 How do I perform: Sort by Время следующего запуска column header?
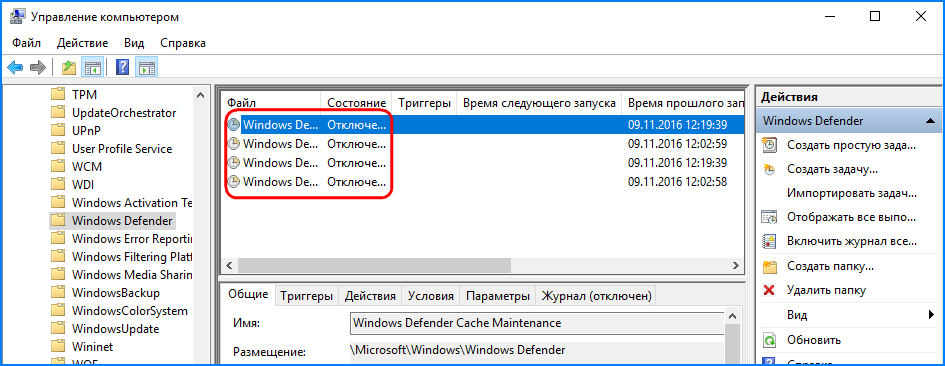click(539, 103)
